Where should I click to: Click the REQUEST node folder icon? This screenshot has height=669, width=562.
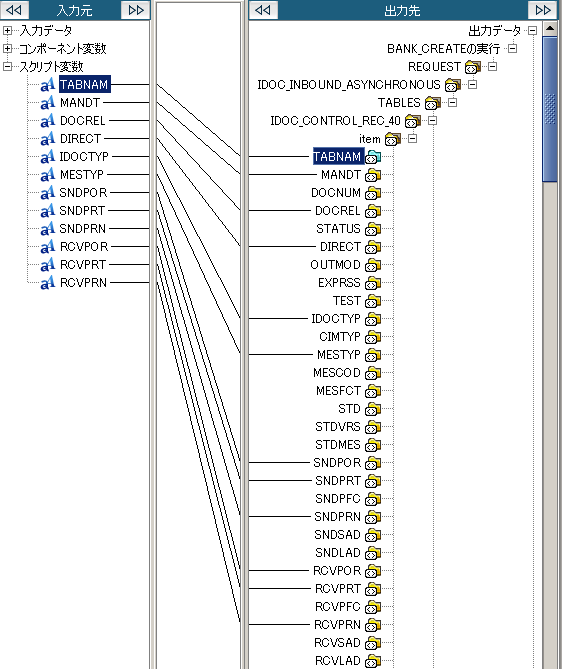click(472, 67)
